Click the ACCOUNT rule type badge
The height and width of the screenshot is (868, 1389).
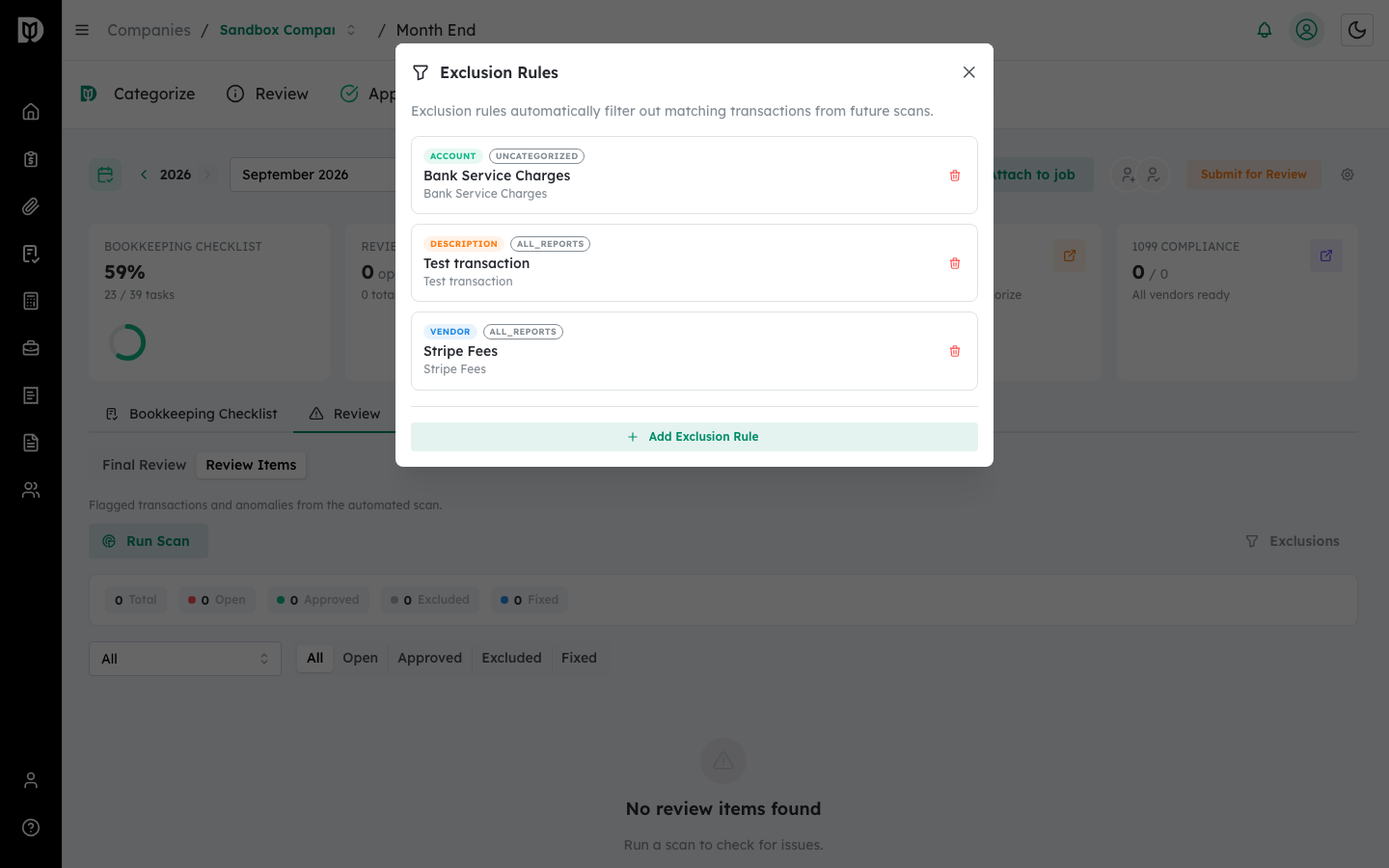452,156
